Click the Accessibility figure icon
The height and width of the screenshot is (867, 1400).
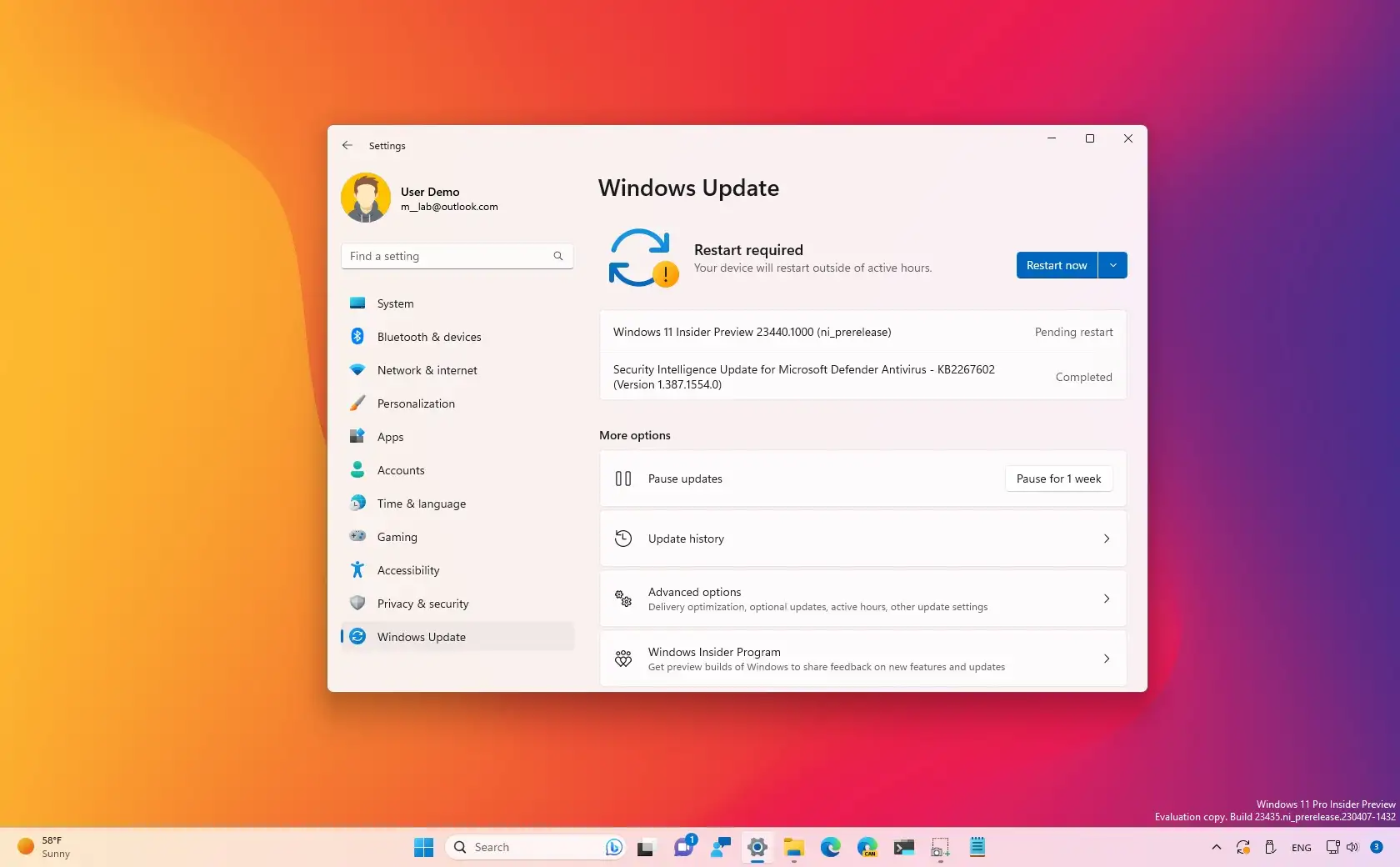point(357,569)
